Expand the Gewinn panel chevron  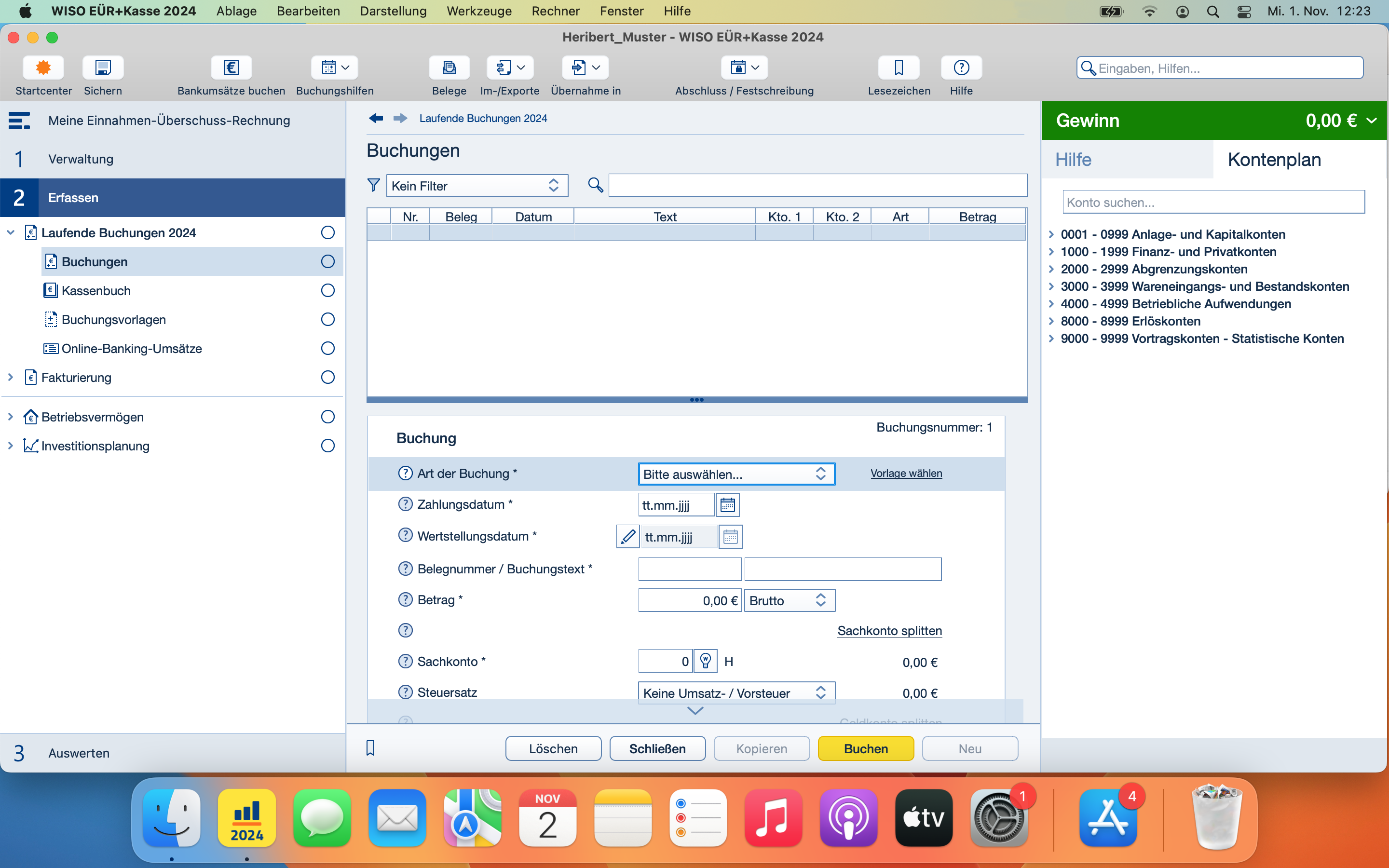tap(1372, 121)
